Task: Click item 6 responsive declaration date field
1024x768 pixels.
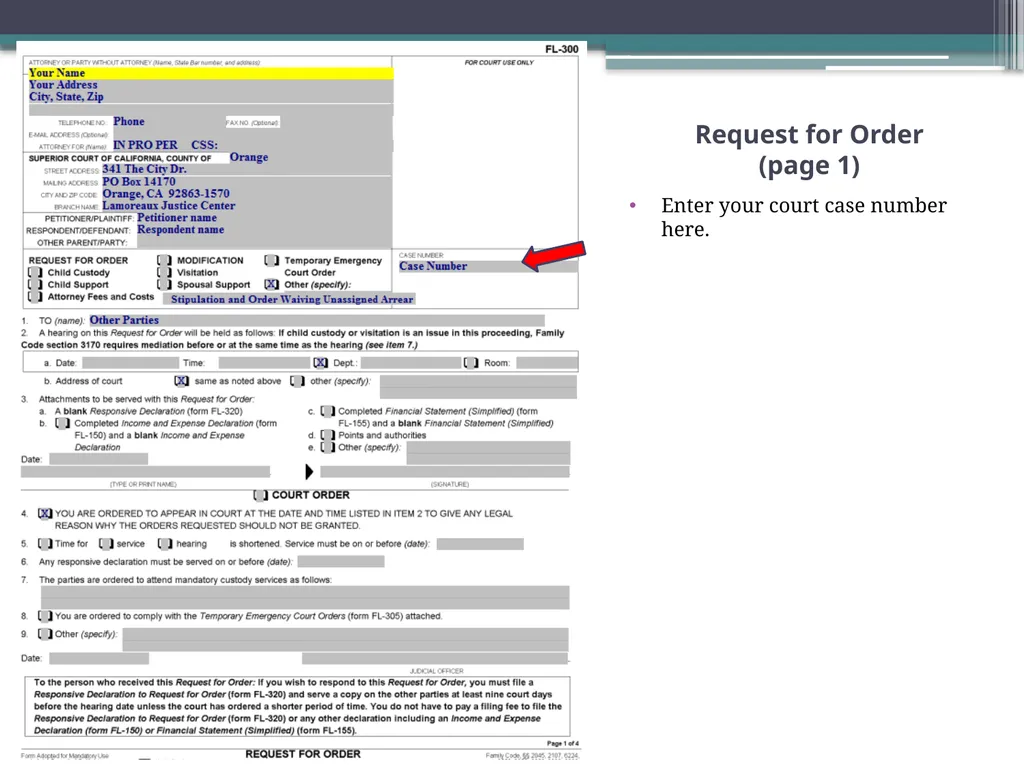Action: pos(341,562)
